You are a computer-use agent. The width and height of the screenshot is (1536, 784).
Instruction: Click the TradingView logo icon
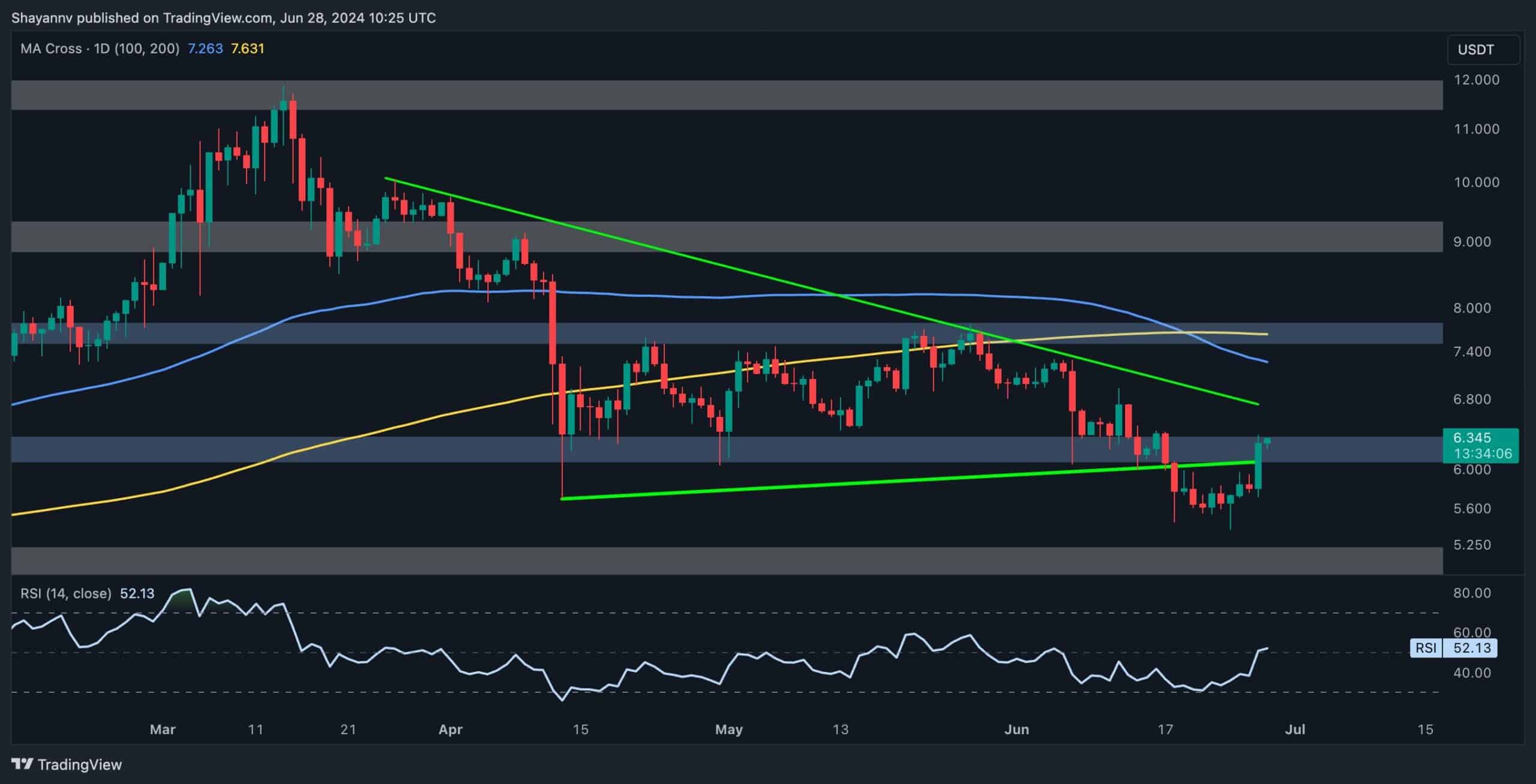click(23, 764)
